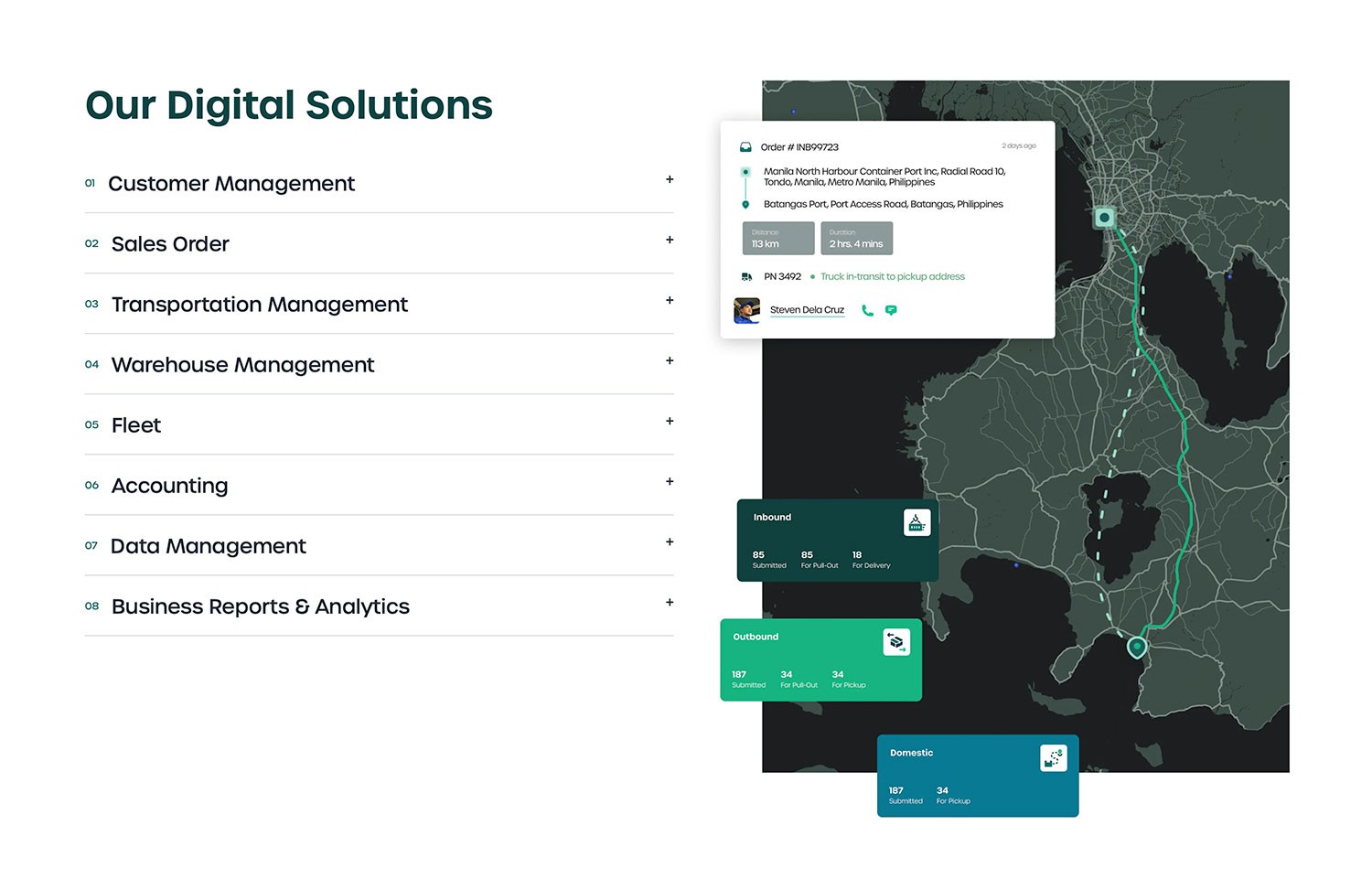
Task: Click the Inbound card ship icon
Action: (916, 522)
